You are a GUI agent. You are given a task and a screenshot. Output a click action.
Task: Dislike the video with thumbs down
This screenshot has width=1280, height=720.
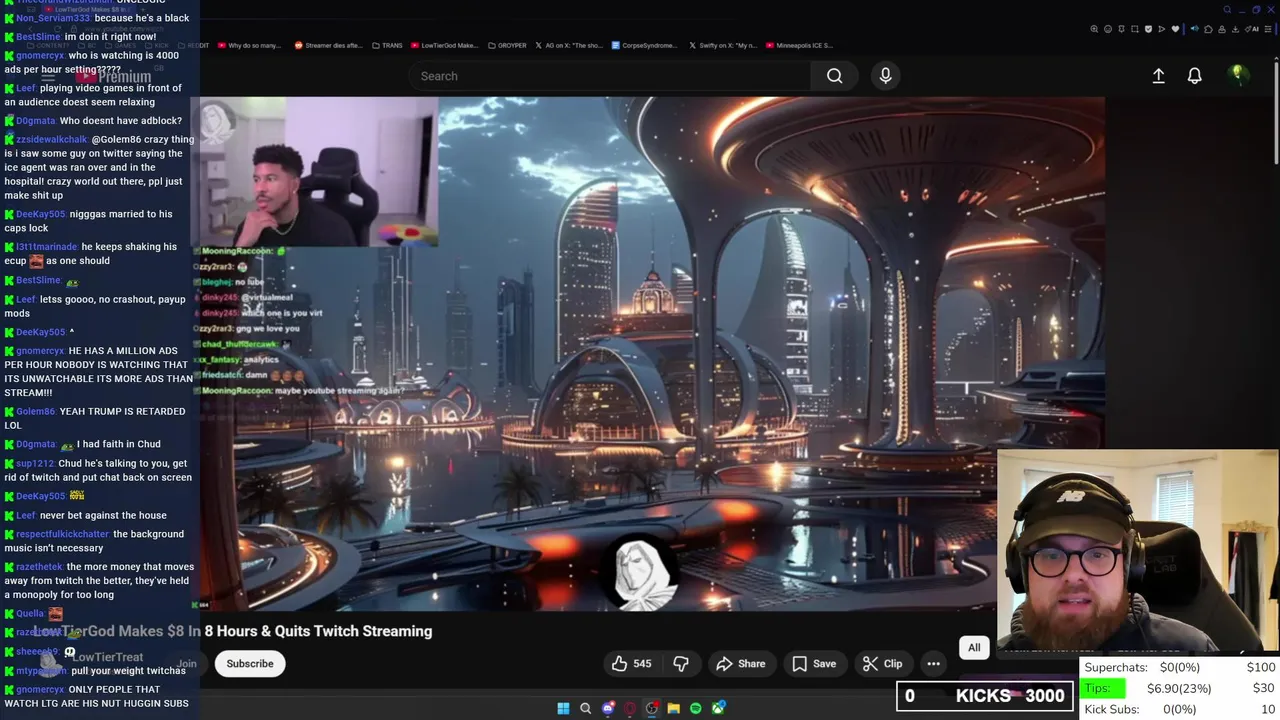tap(681, 663)
